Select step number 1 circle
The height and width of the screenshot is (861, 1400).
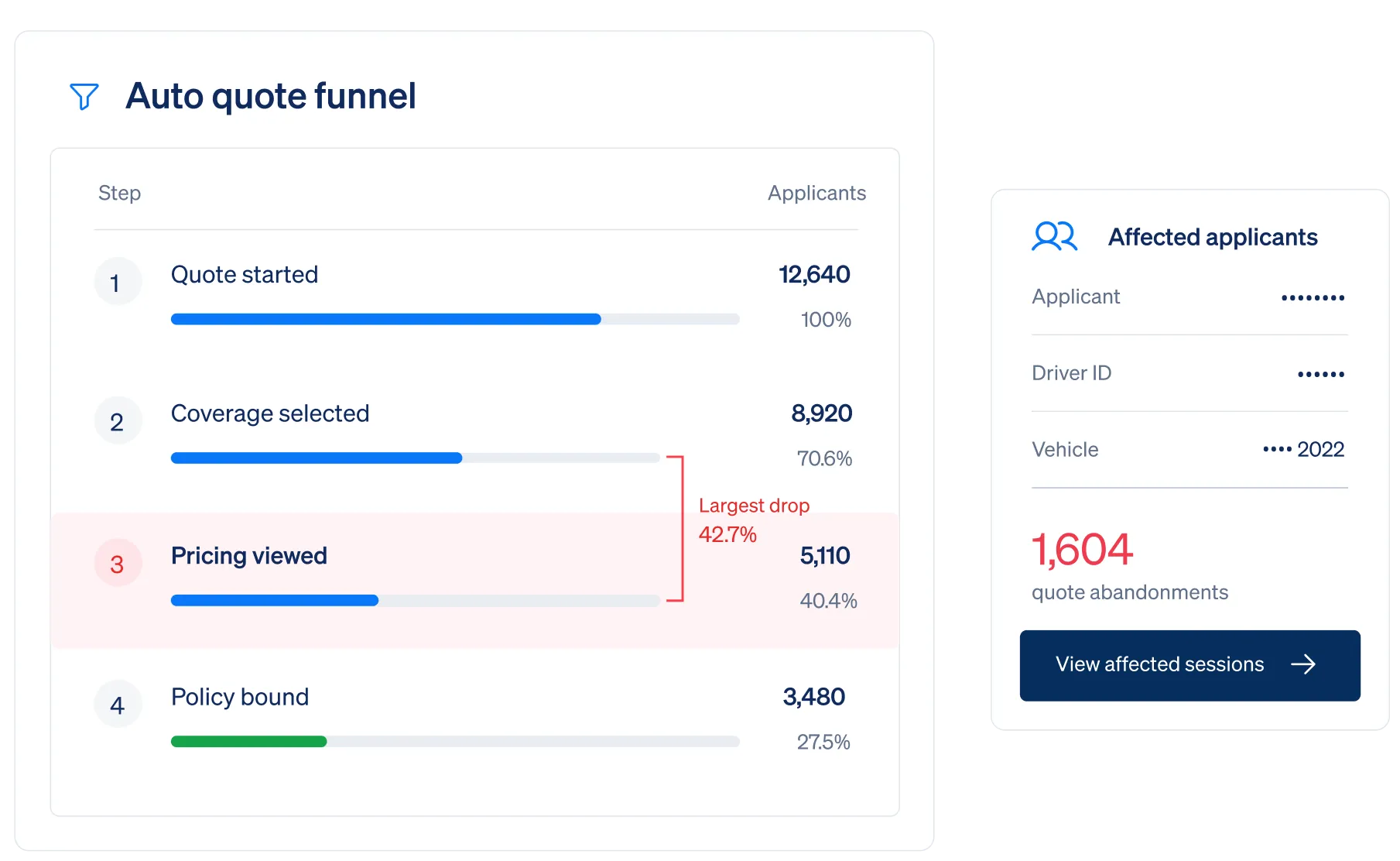click(x=118, y=282)
